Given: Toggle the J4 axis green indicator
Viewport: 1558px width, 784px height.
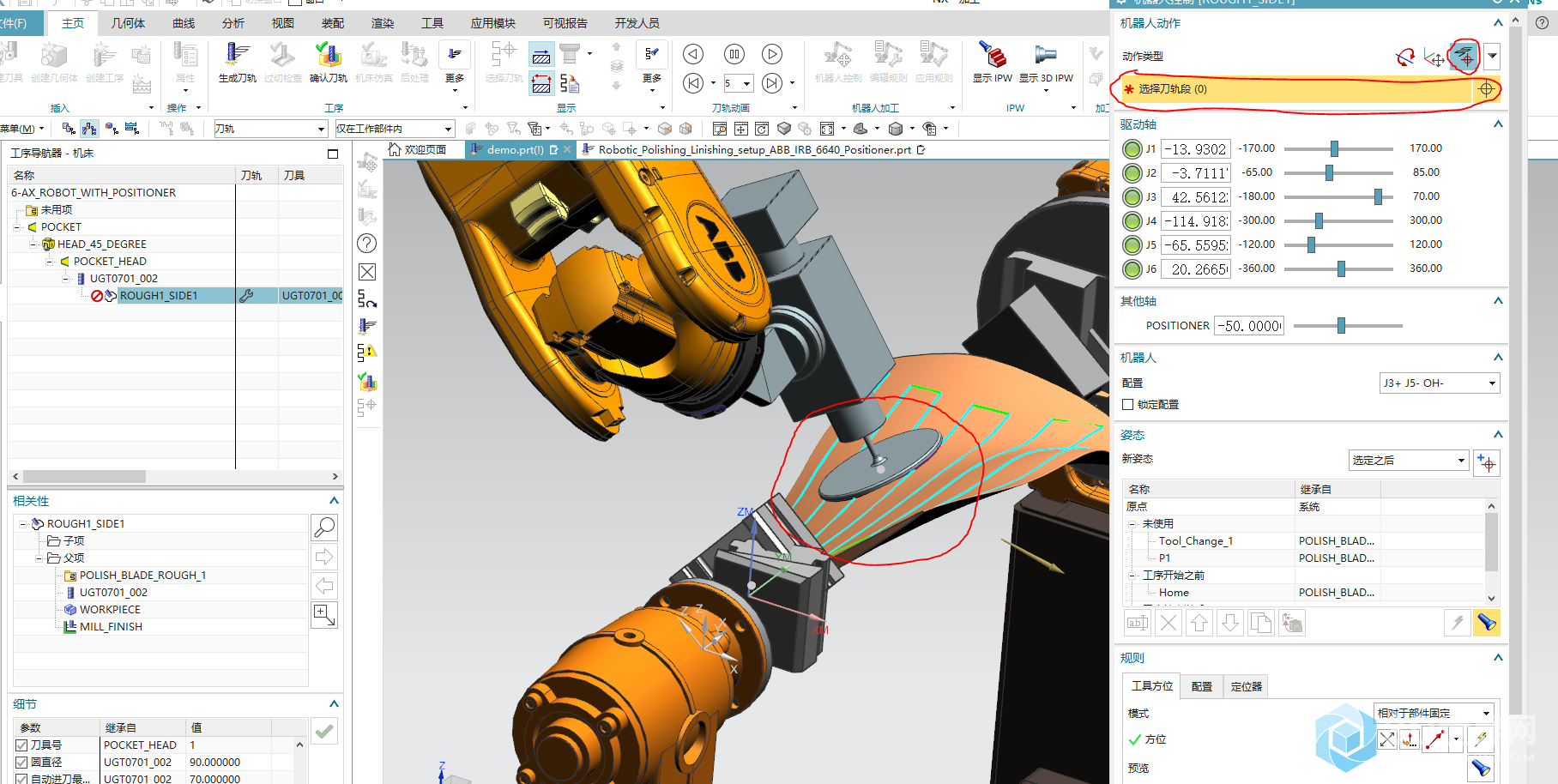Looking at the screenshot, I should pyautogui.click(x=1132, y=221).
